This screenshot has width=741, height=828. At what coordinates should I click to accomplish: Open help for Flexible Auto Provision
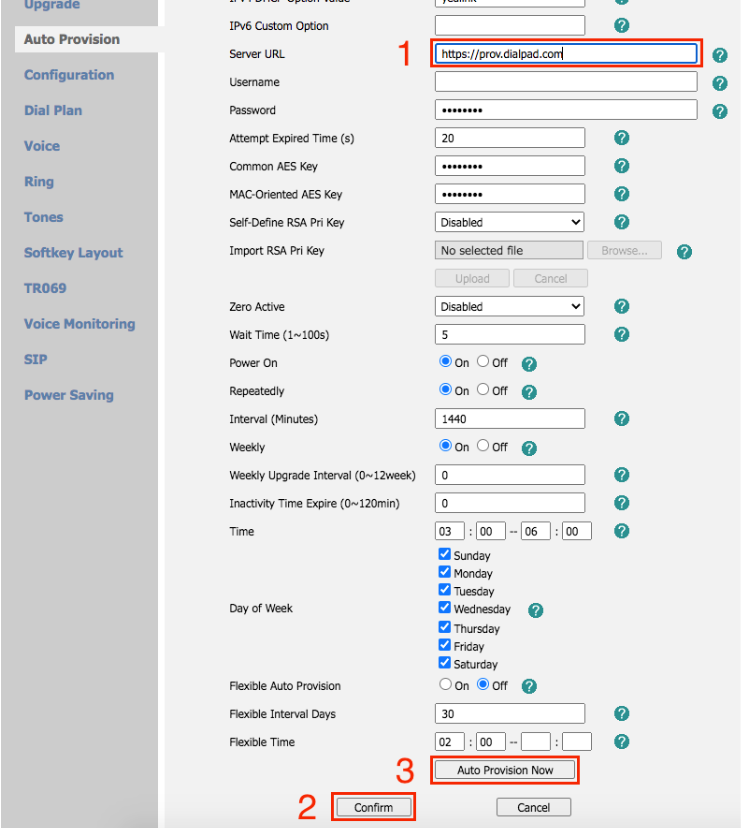[529, 686]
